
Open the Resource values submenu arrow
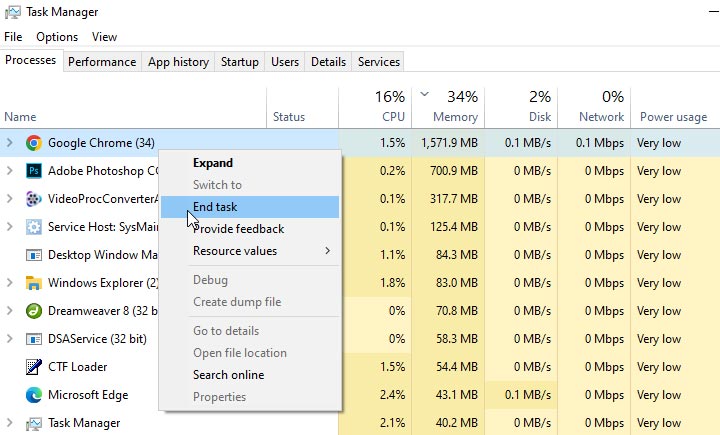327,251
